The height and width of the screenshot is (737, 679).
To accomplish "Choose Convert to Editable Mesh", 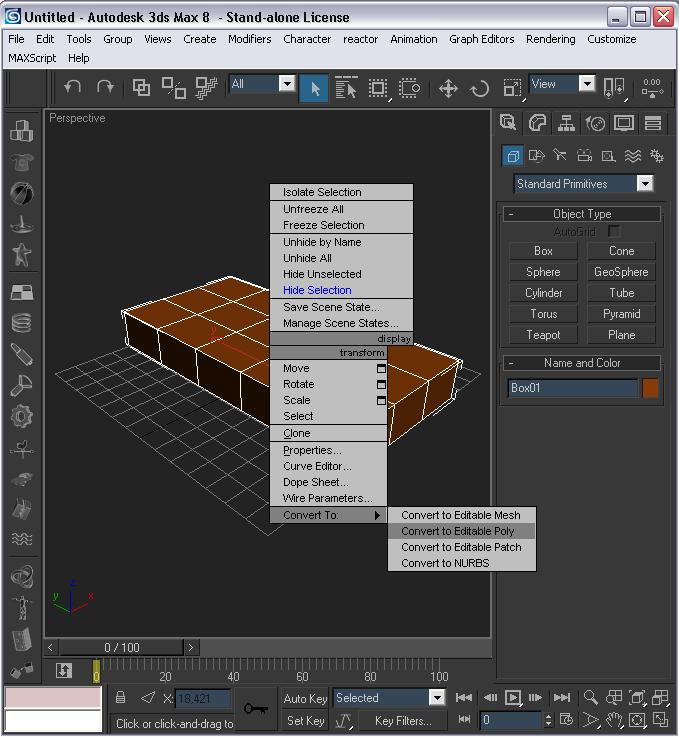I will point(461,515).
